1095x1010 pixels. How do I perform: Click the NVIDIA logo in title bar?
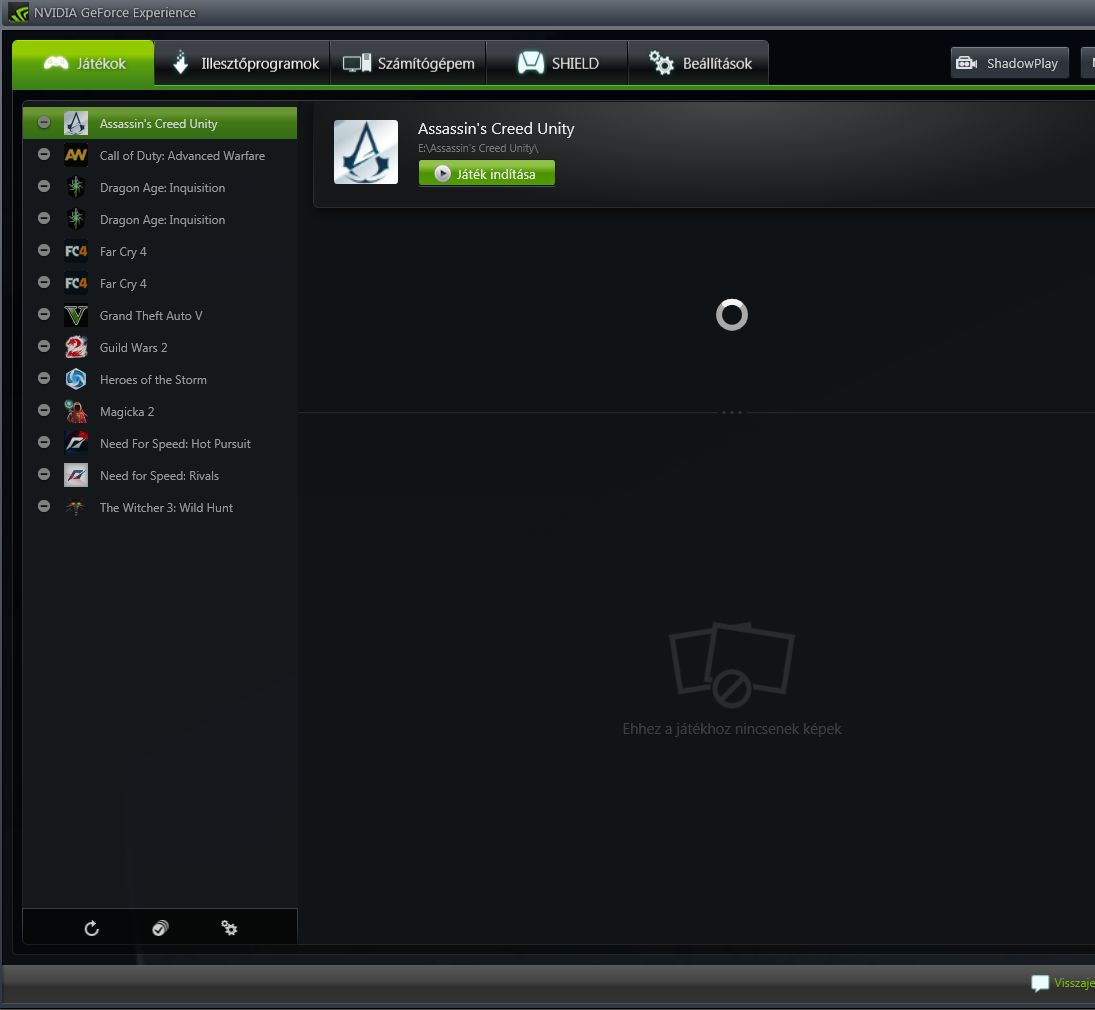tap(19, 13)
